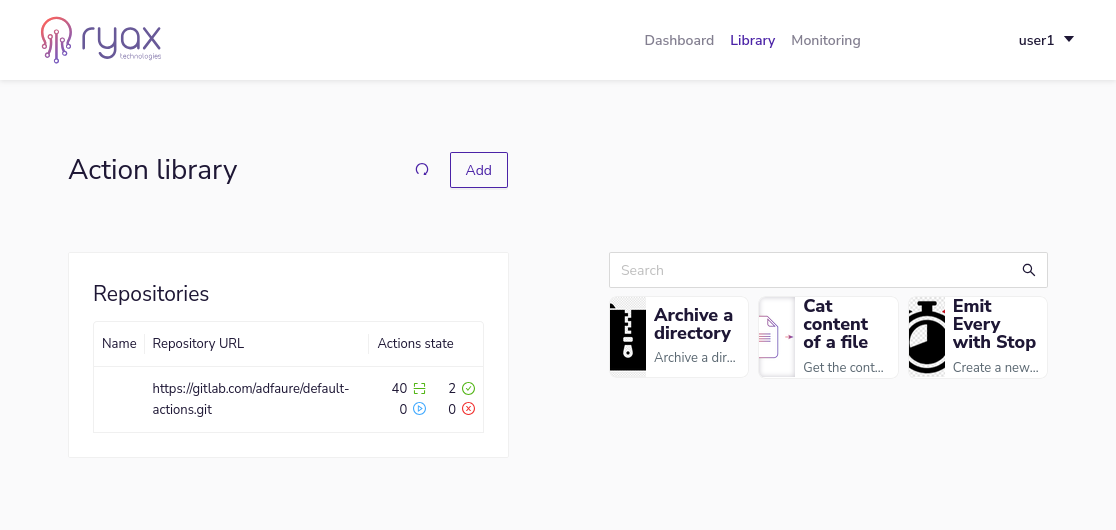The image size is (1116, 530).
Task: Refresh the action library with reload icon
Action: [422, 170]
